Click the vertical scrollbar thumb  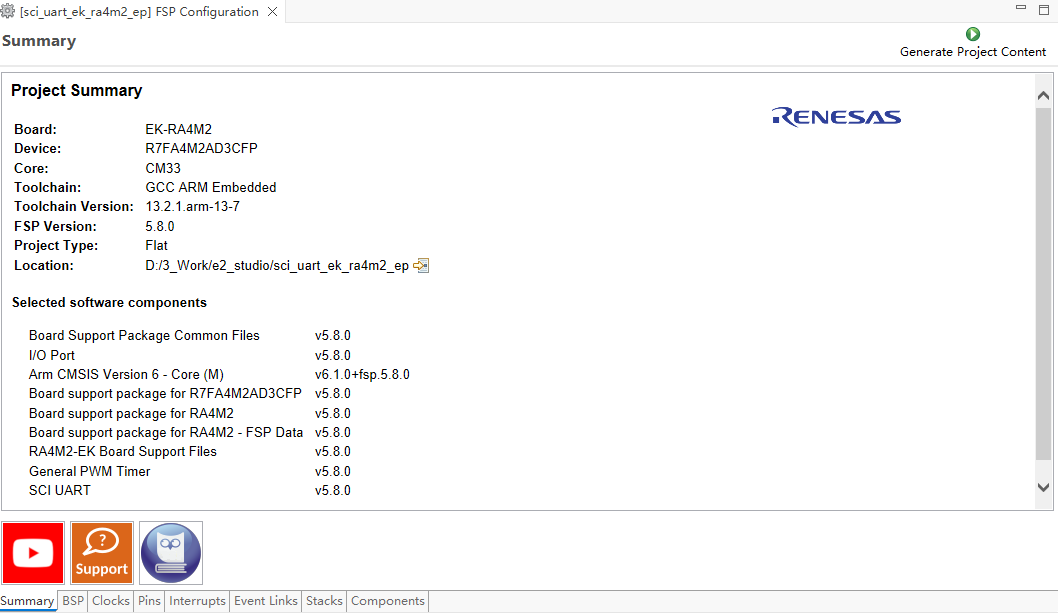coord(1043,284)
